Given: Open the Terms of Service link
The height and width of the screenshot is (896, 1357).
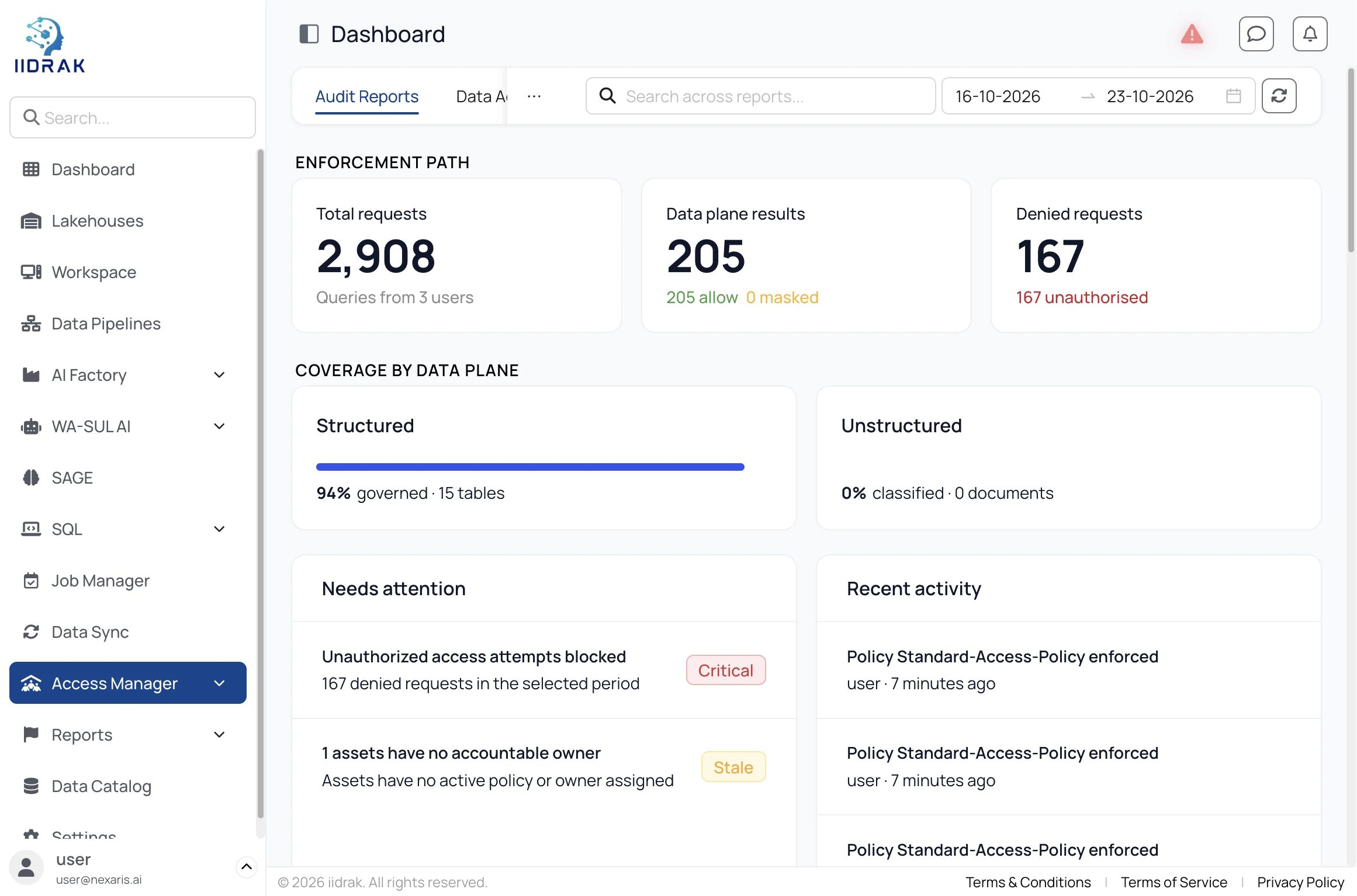Looking at the screenshot, I should 1173,882.
